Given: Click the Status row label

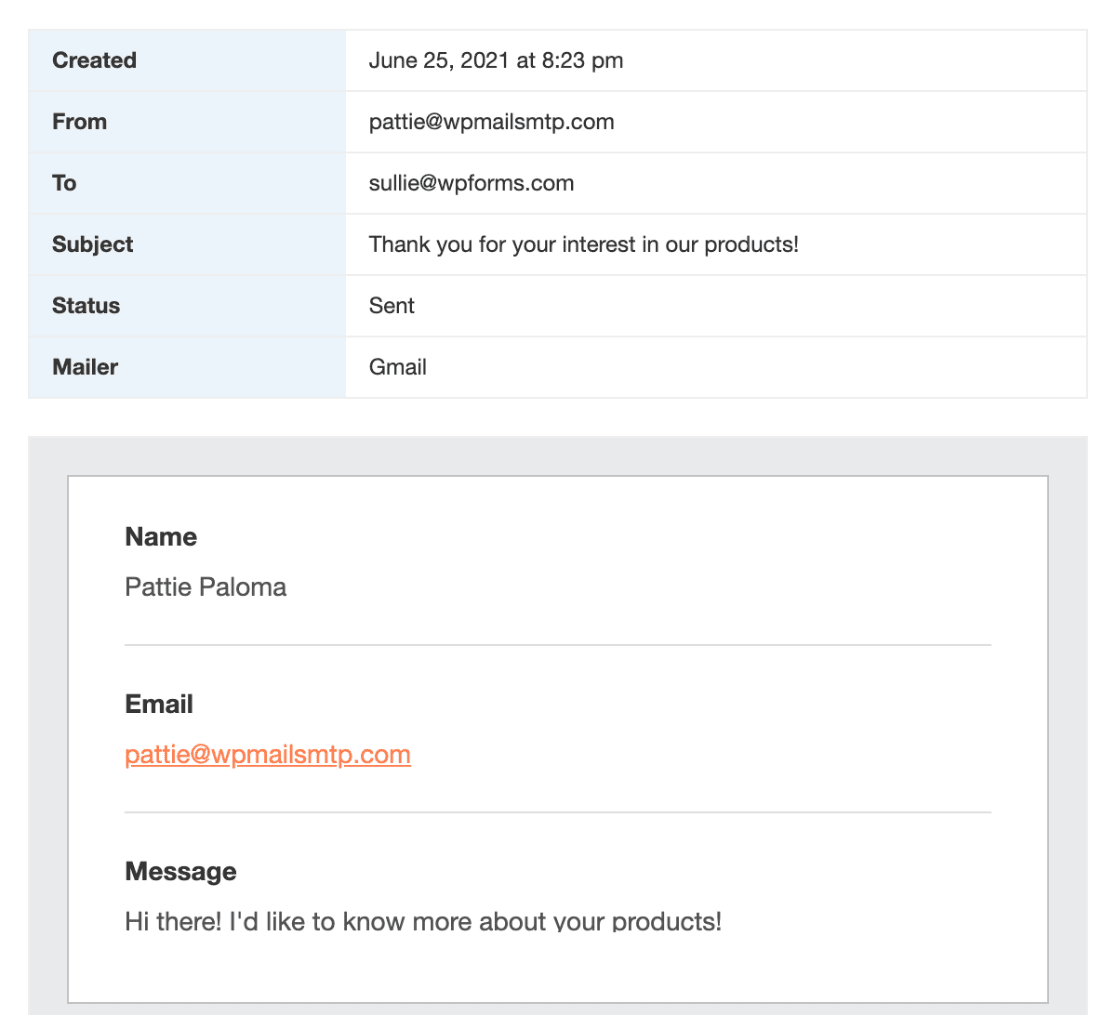Looking at the screenshot, I should click(85, 305).
